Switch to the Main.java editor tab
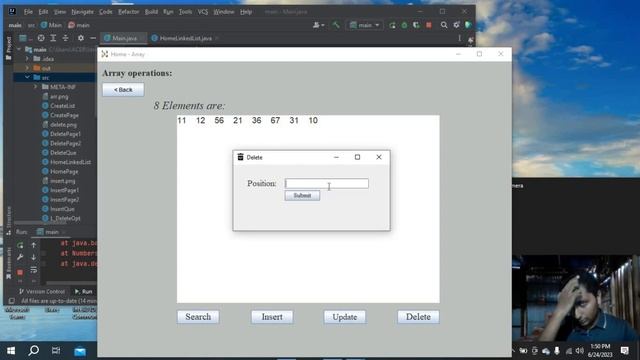 click(x=124, y=38)
